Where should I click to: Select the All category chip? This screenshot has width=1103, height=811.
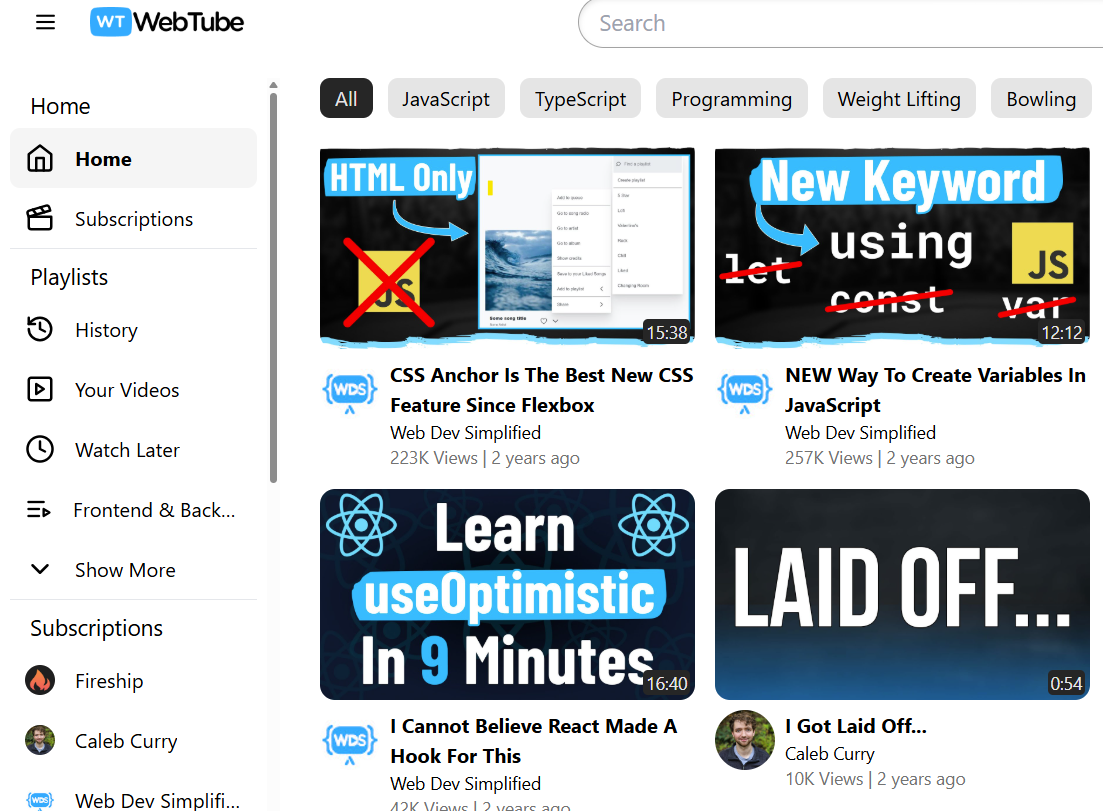(x=346, y=98)
